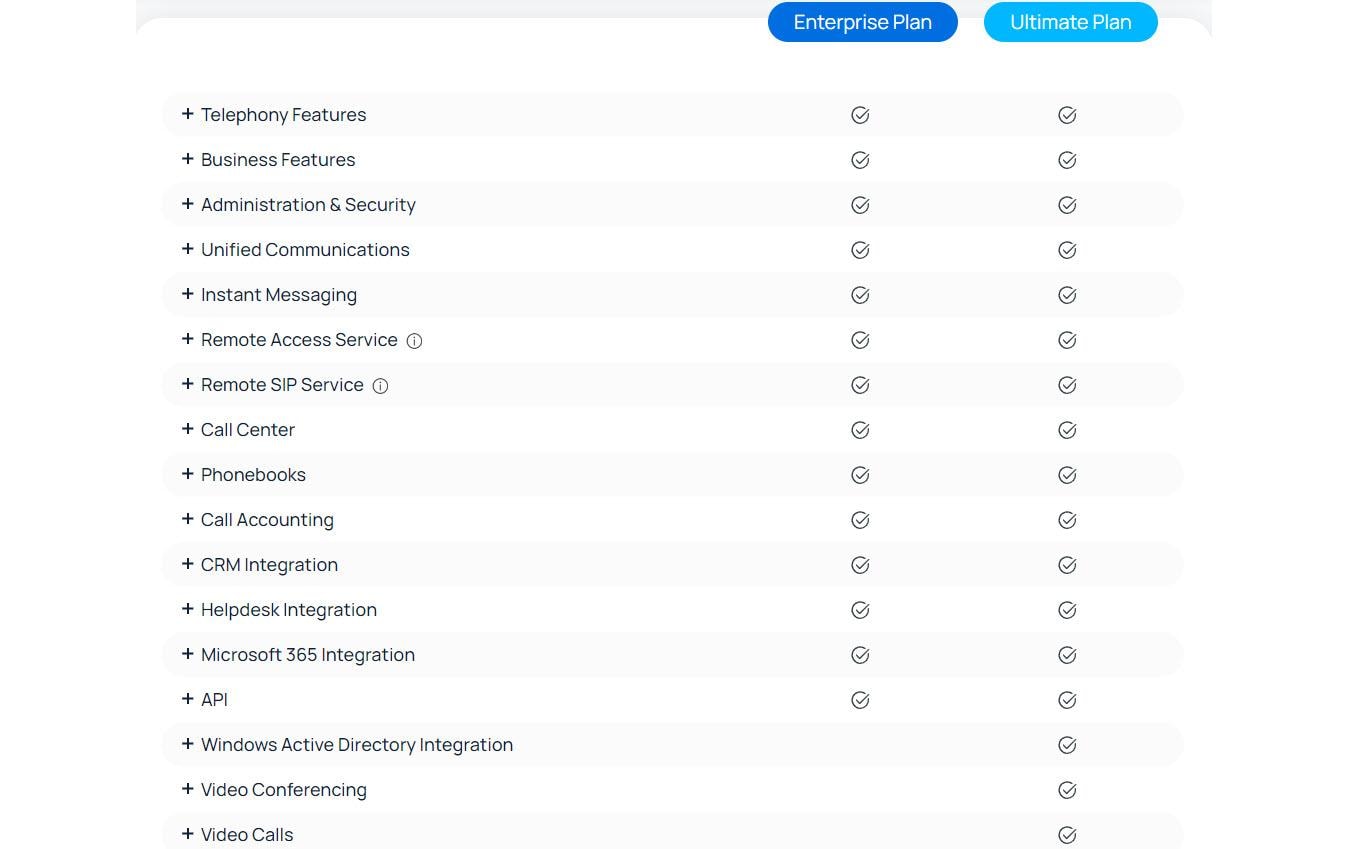Select the Call Accounting row label
The width and height of the screenshot is (1349, 849).
tap(267, 520)
